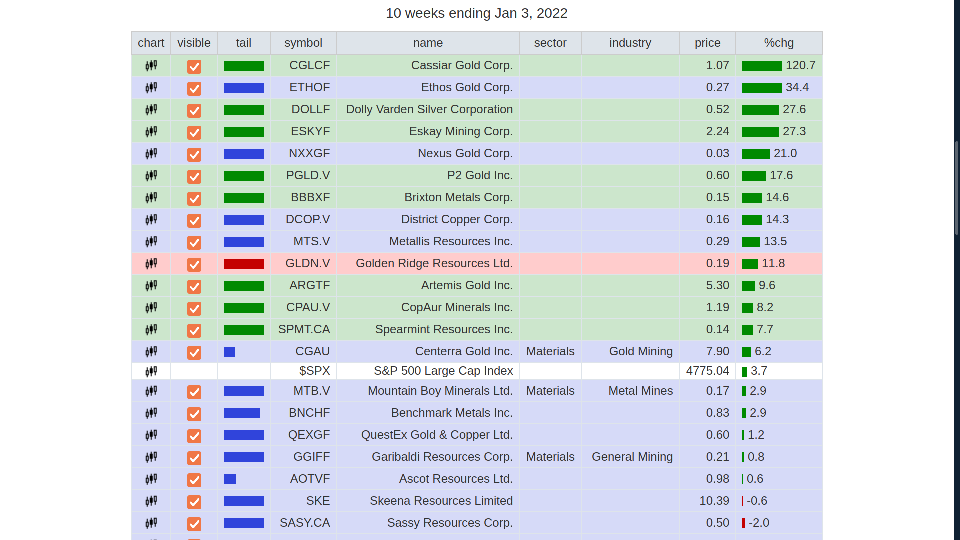Sort table by symbol column header
This screenshot has width=960, height=540.
coord(303,43)
